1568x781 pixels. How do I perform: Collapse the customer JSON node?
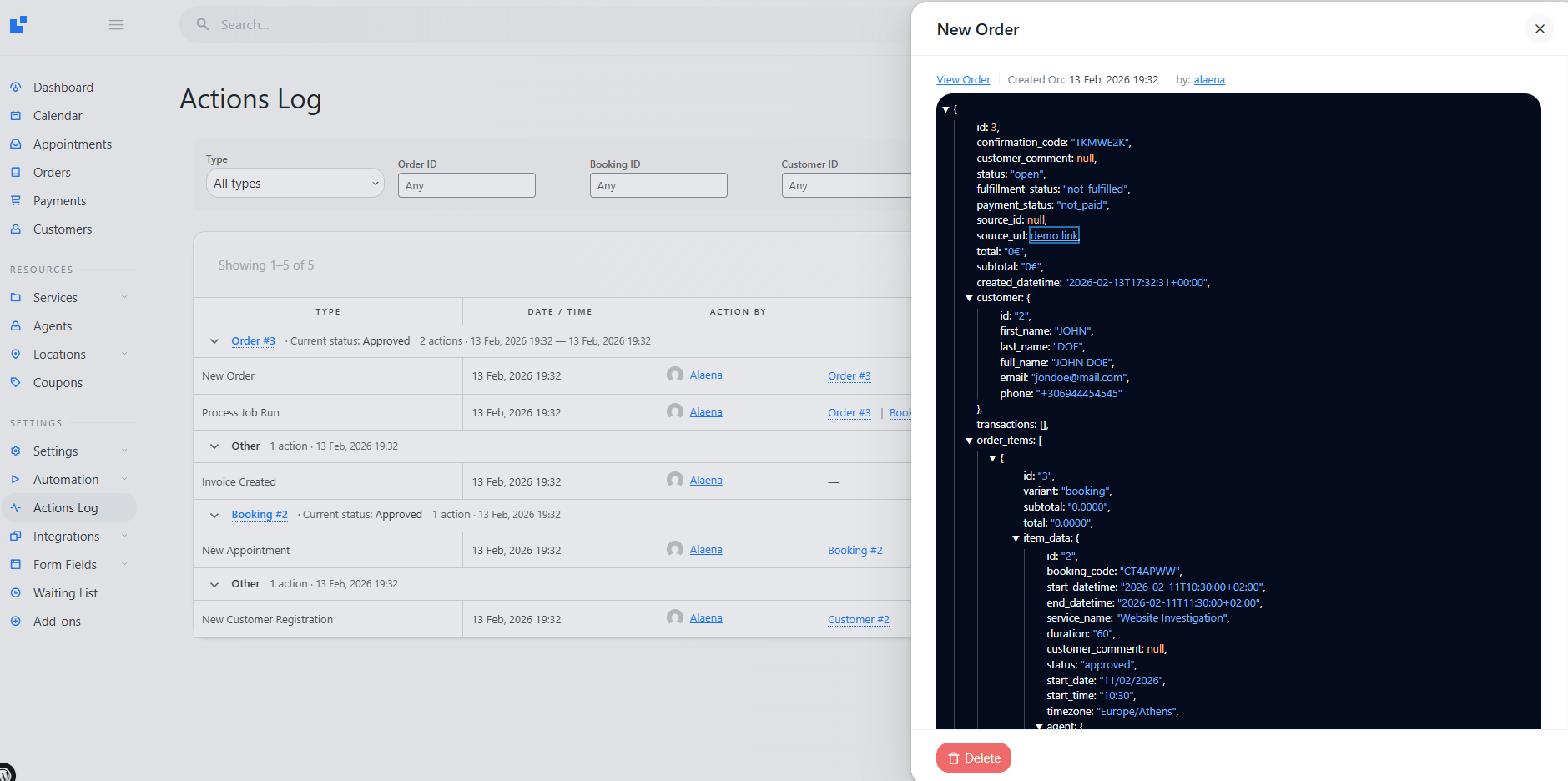click(969, 298)
